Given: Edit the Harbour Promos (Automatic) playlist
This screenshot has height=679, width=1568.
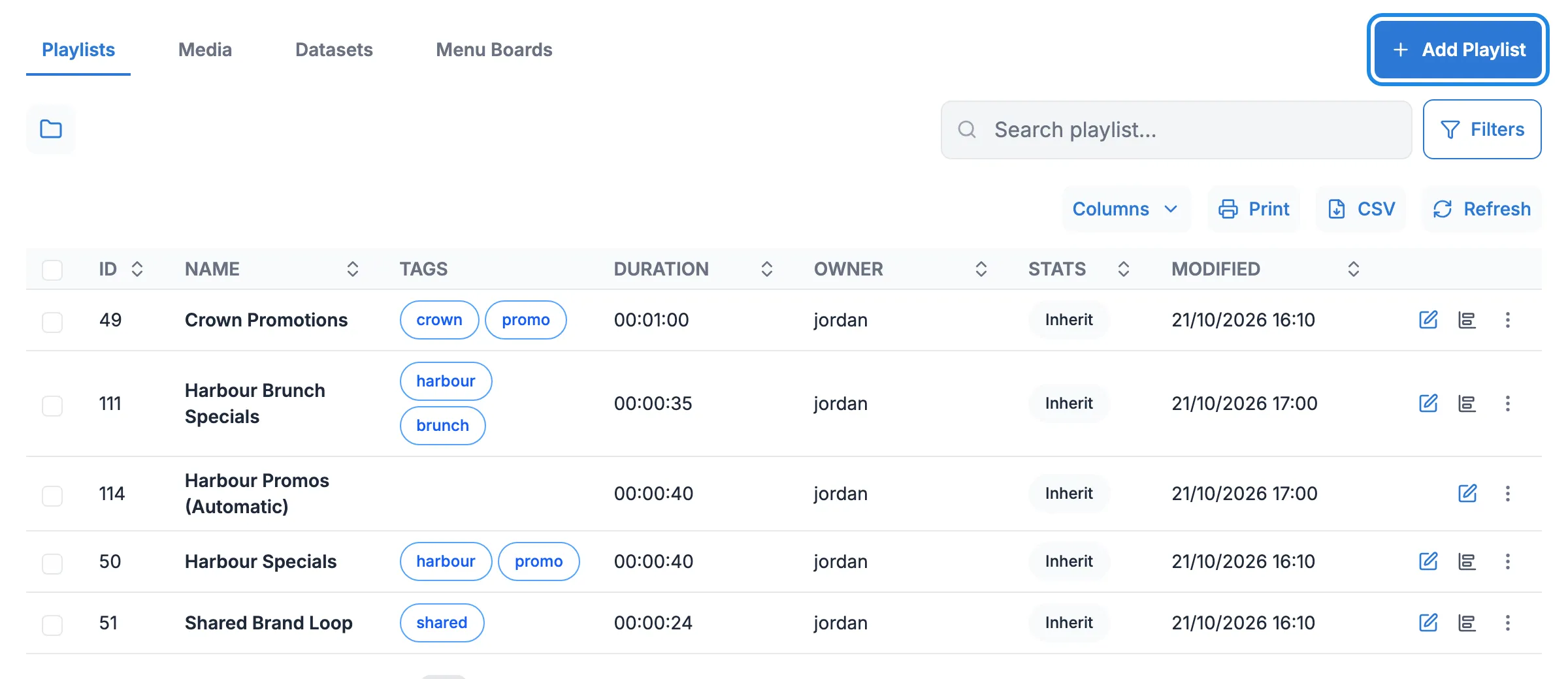Looking at the screenshot, I should click(1467, 494).
